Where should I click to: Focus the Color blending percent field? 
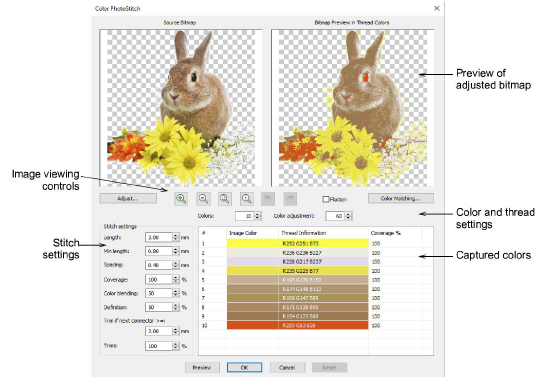click(159, 293)
